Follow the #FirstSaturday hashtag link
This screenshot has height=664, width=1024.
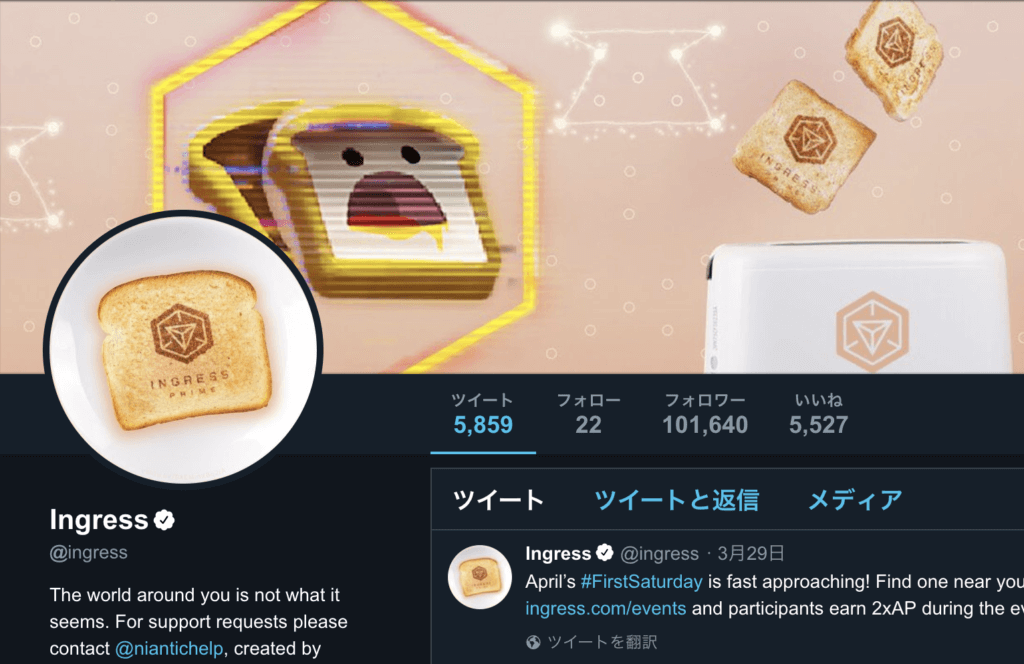[x=641, y=581]
